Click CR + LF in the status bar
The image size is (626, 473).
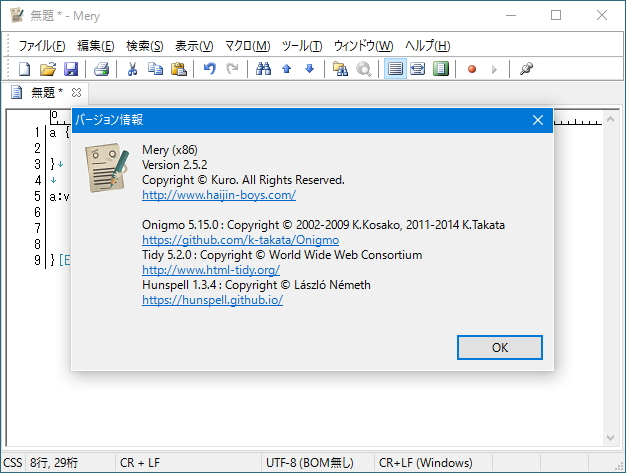(140, 463)
